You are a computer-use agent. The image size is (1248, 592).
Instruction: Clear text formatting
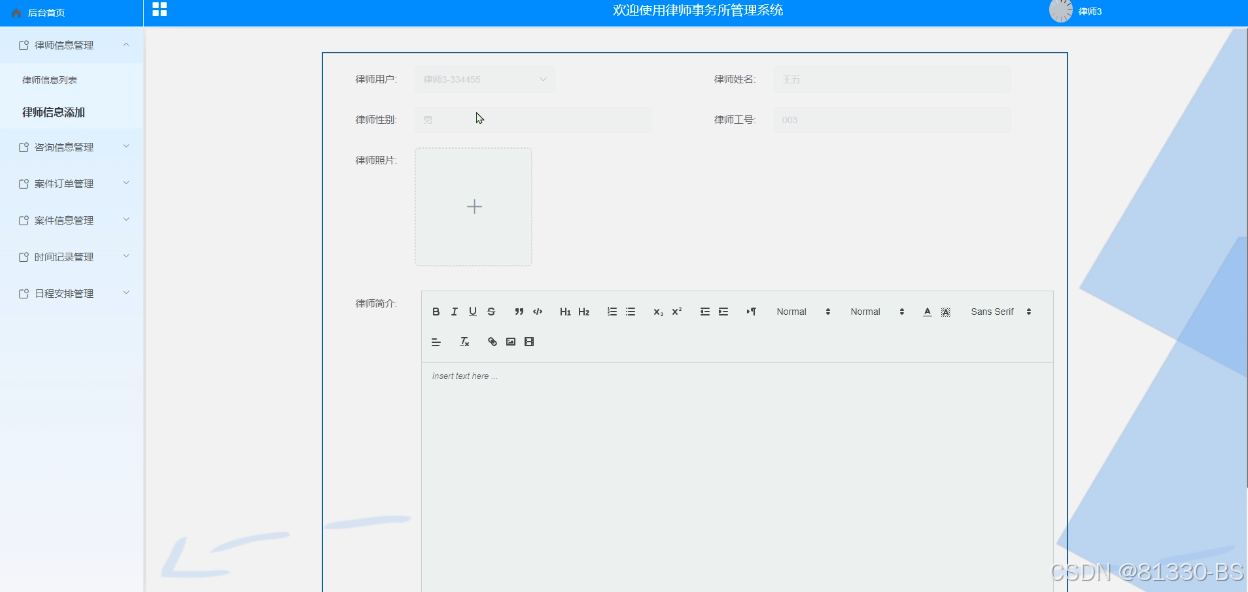tap(464, 342)
